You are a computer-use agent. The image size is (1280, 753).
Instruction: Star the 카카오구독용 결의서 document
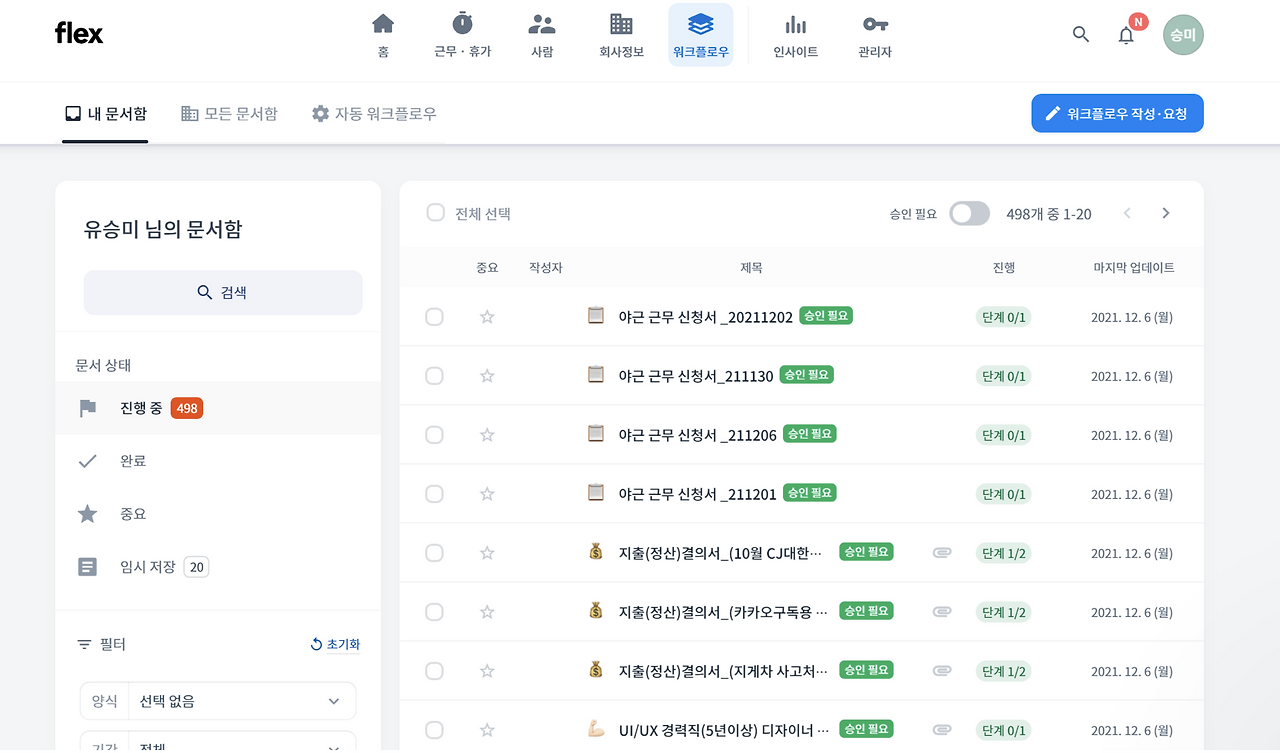coord(487,612)
